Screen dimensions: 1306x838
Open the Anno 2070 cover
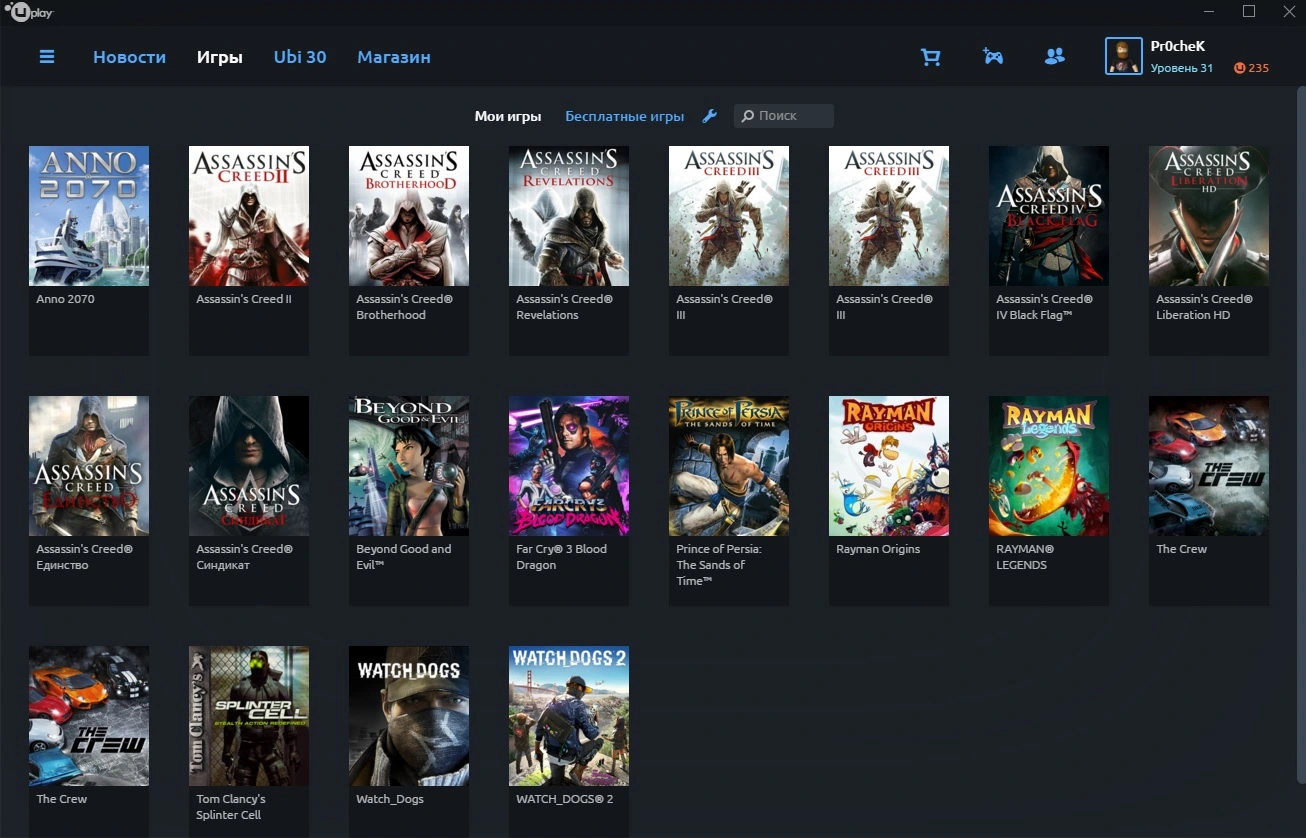(89, 216)
